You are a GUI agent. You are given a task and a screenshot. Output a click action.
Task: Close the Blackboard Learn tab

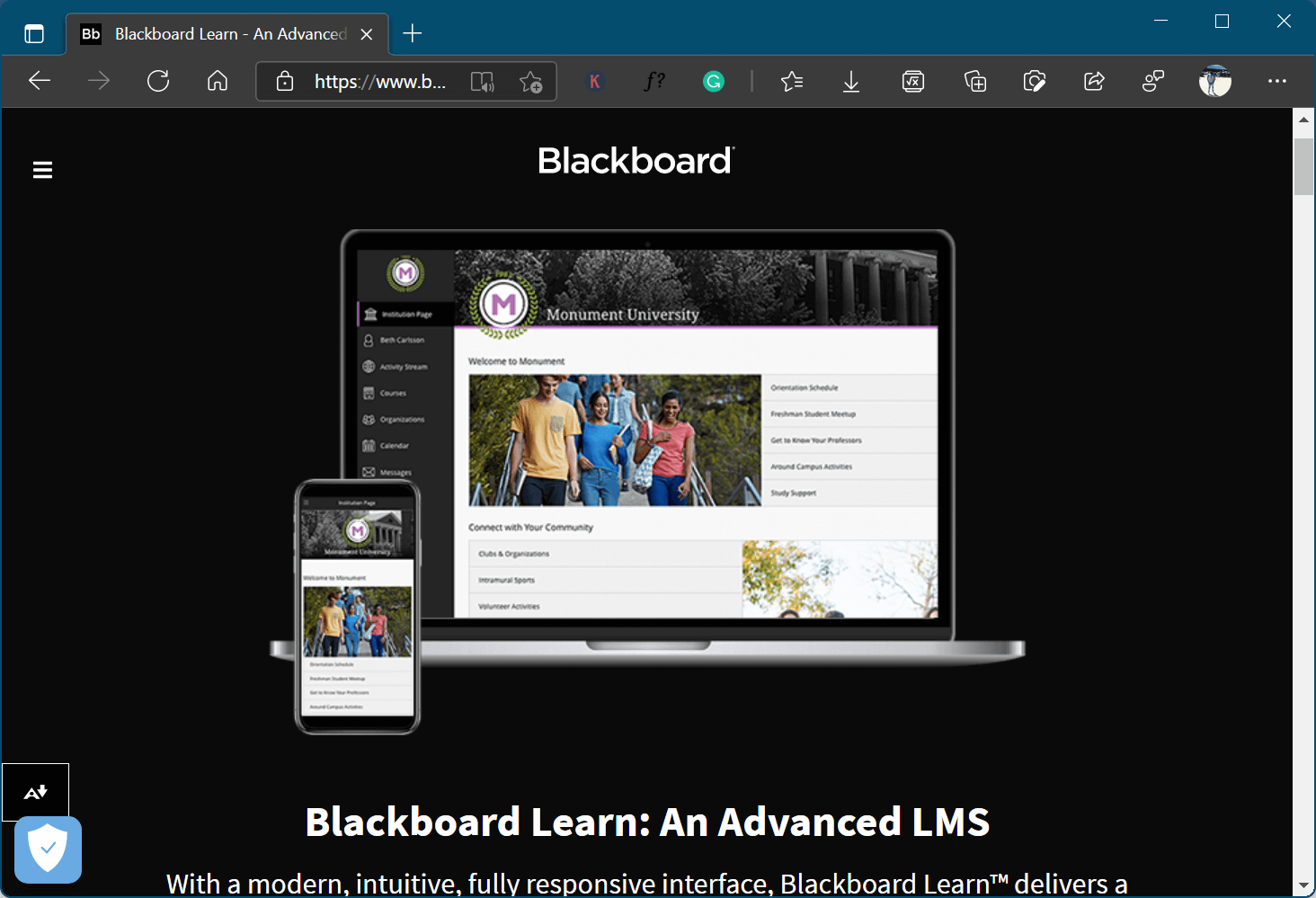point(367,34)
